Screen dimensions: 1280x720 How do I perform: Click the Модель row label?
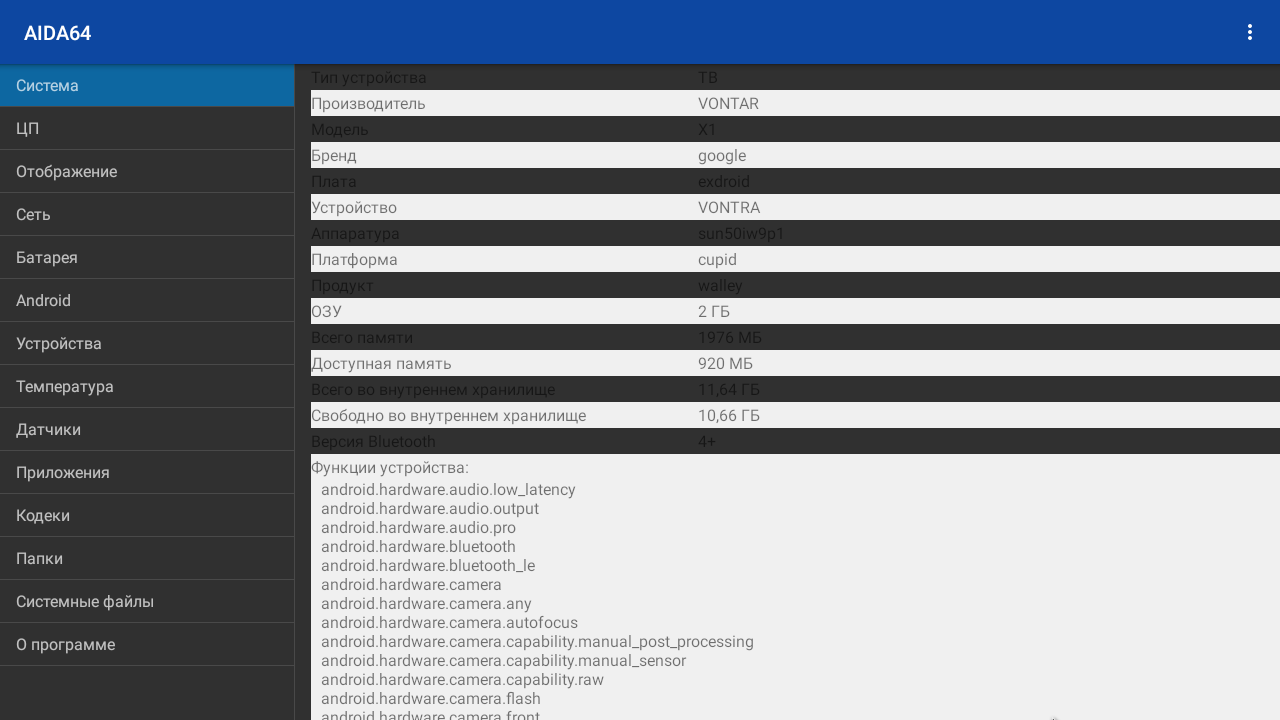coord(340,130)
